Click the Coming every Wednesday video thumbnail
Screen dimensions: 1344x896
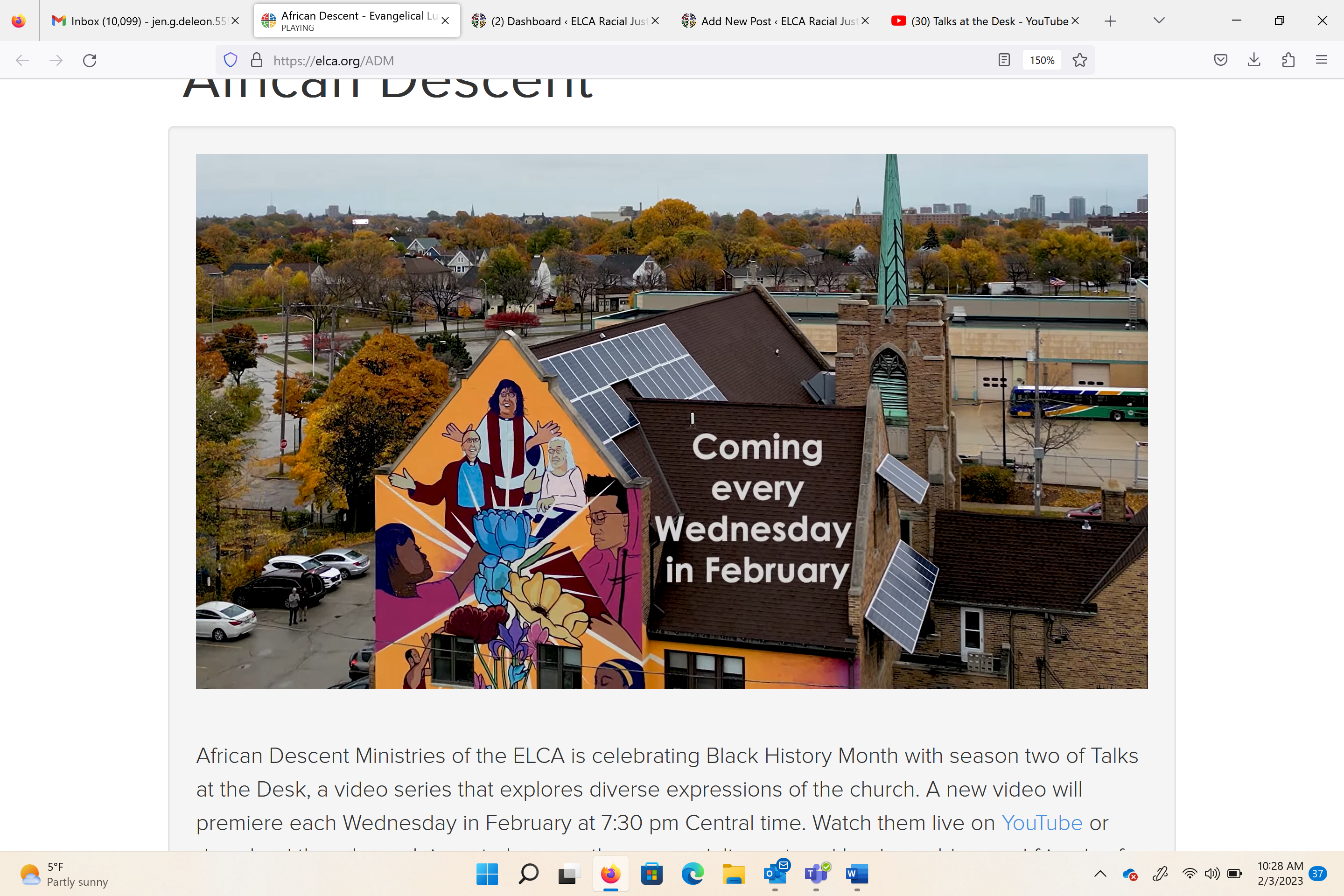point(672,421)
